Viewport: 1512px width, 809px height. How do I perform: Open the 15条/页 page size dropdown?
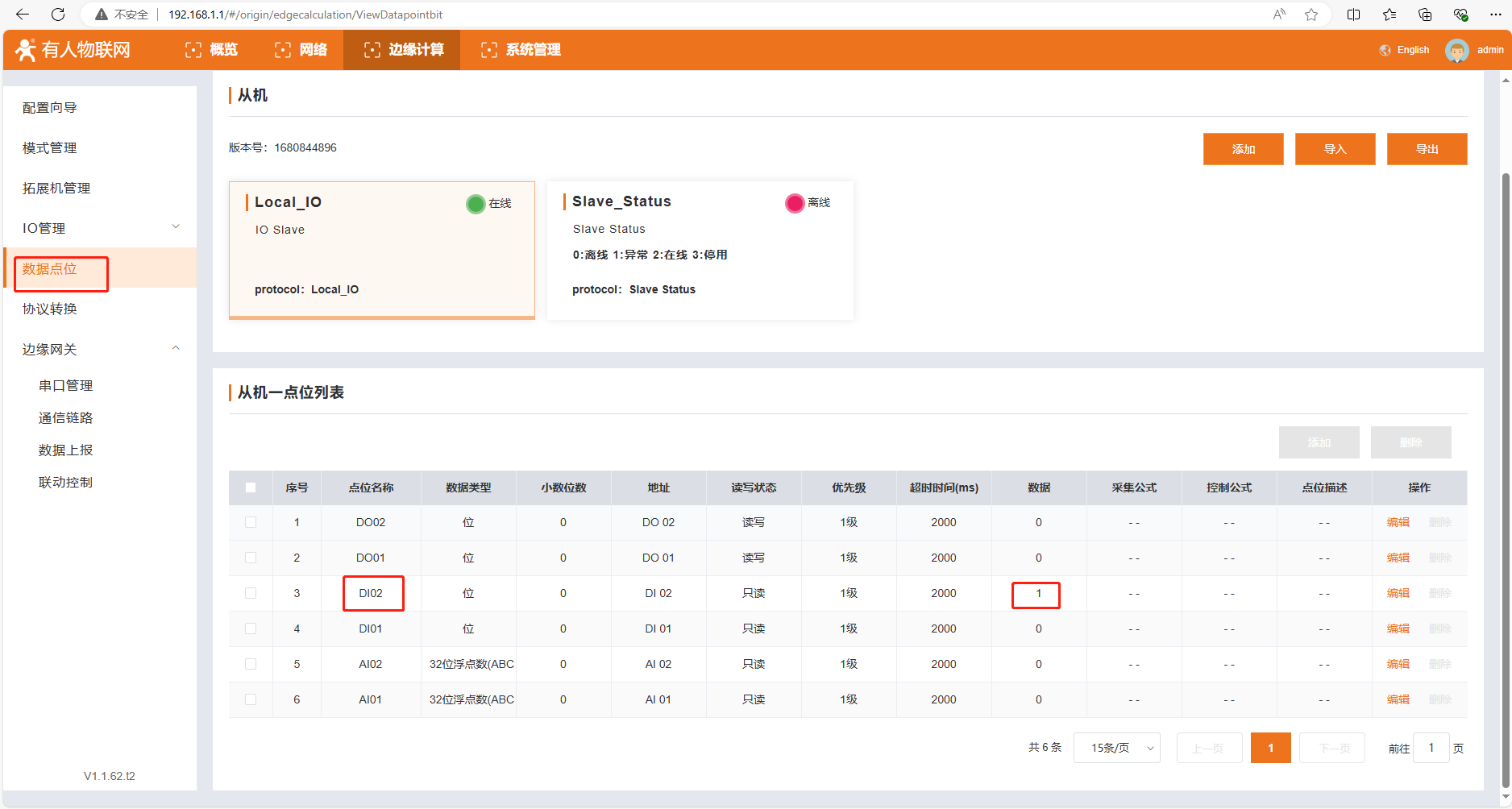point(1116,748)
